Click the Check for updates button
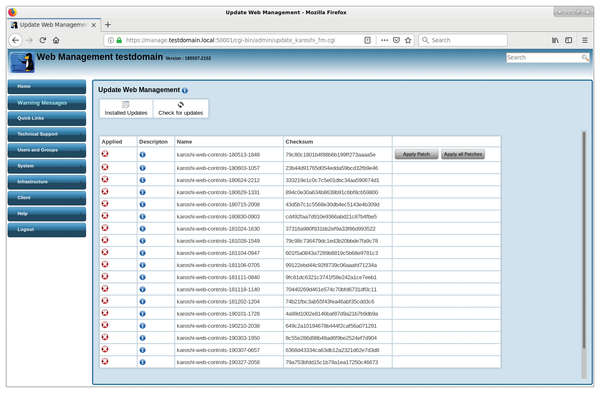This screenshot has height=393, width=600. coord(181,109)
